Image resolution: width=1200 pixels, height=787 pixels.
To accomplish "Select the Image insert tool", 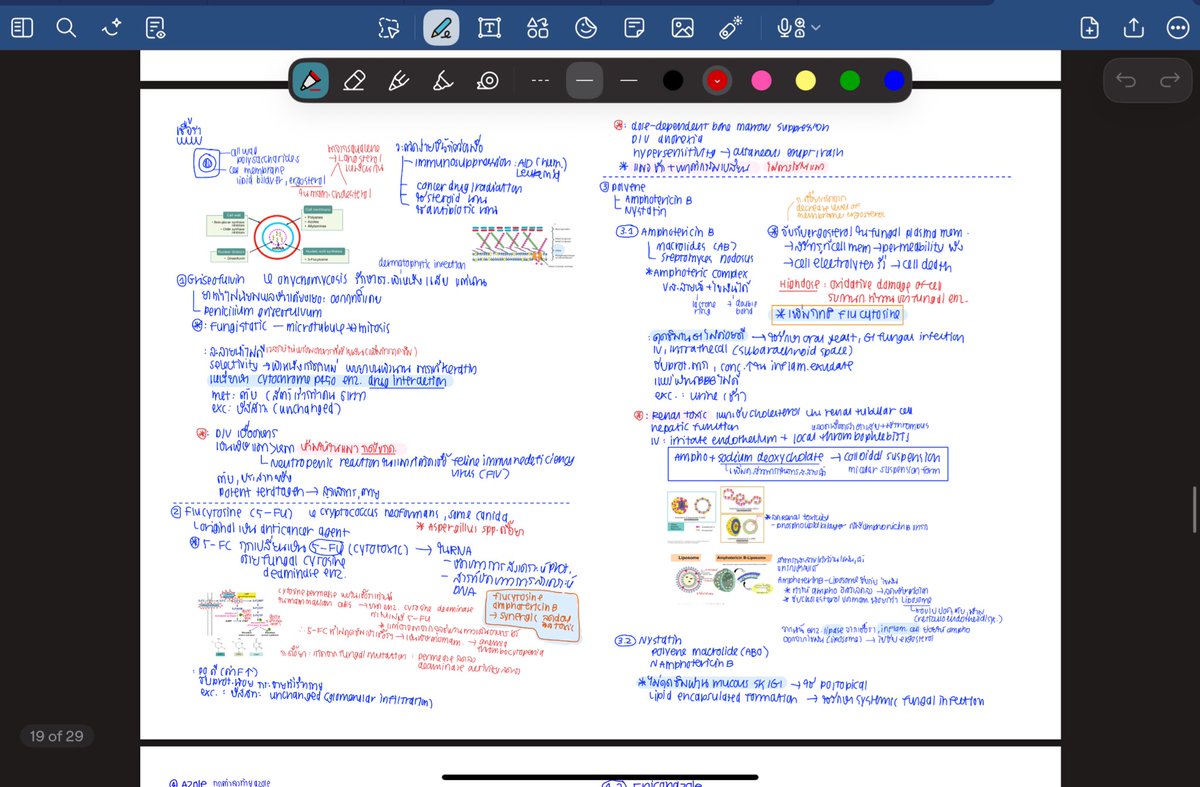I will pos(683,28).
